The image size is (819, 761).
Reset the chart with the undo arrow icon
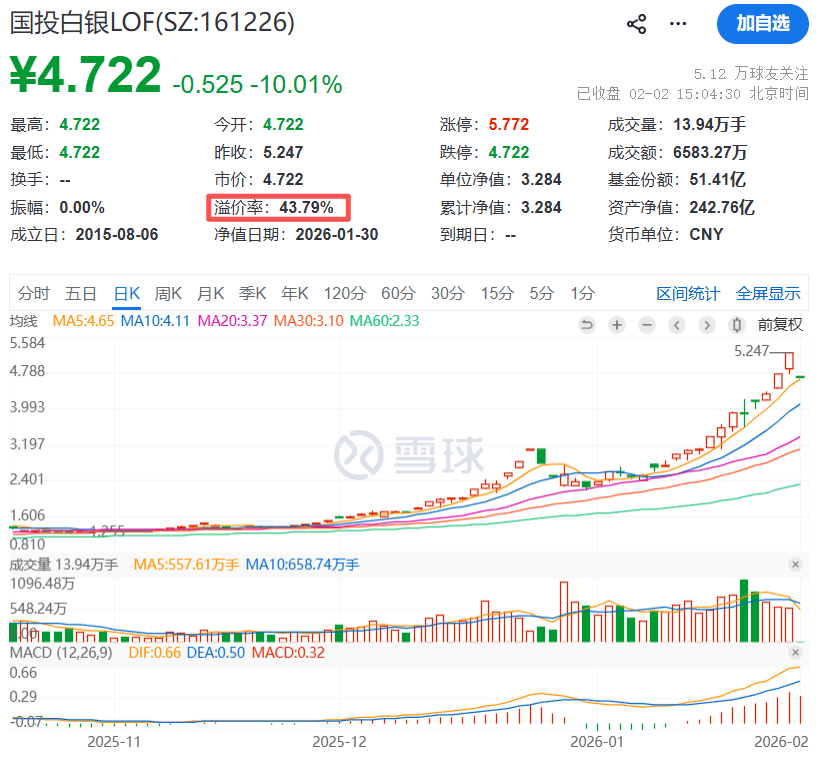pos(587,324)
